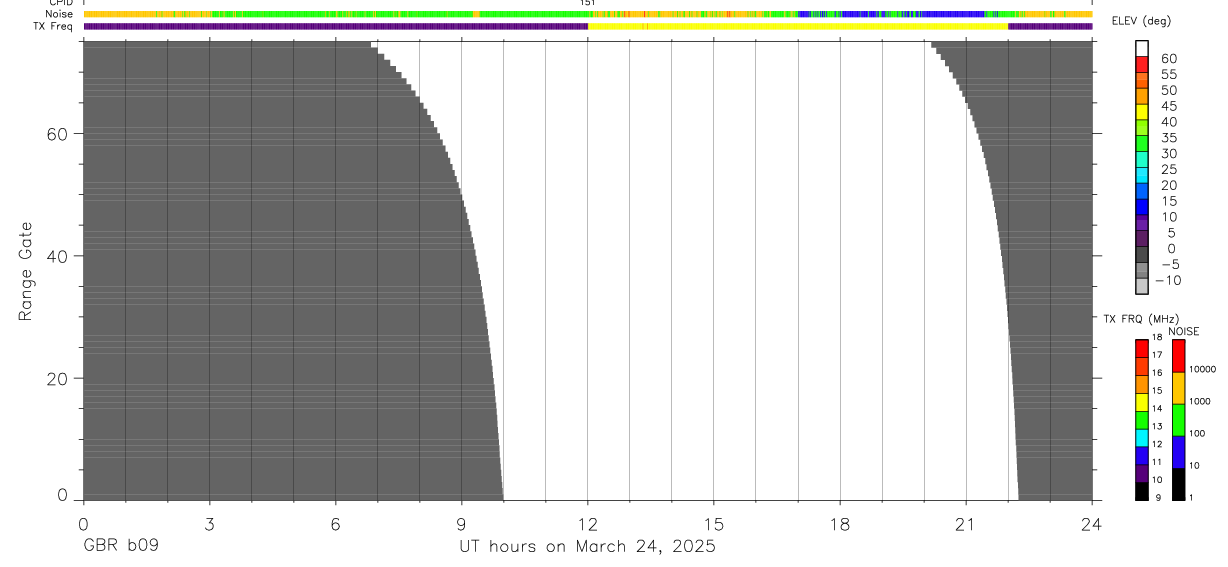Click the TX FRQ legend value '14'
Image resolution: width=1228 pixels, height=567 pixels.
click(1157, 408)
